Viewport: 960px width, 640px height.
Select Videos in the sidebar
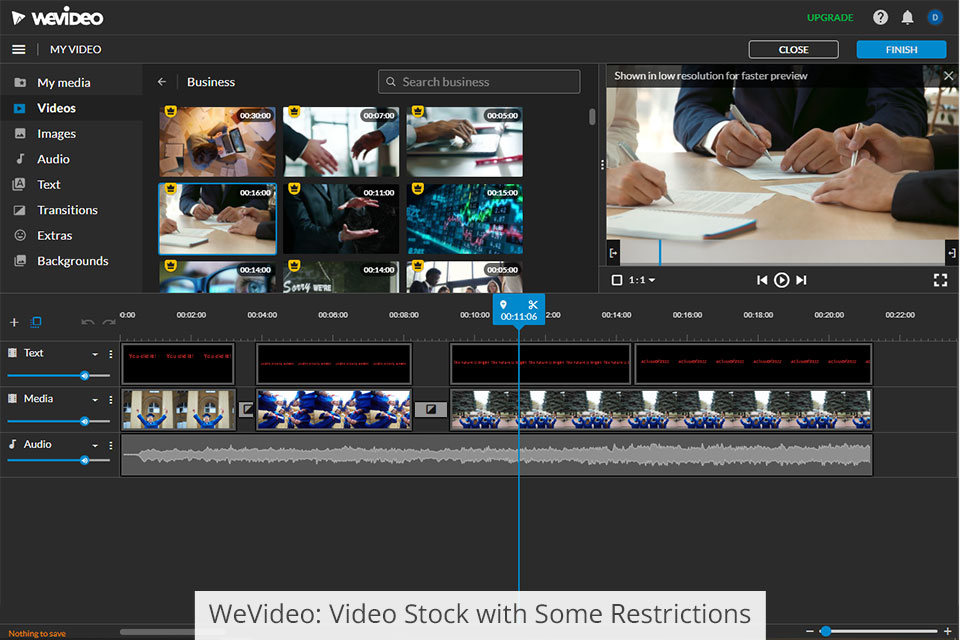pyautogui.click(x=56, y=108)
